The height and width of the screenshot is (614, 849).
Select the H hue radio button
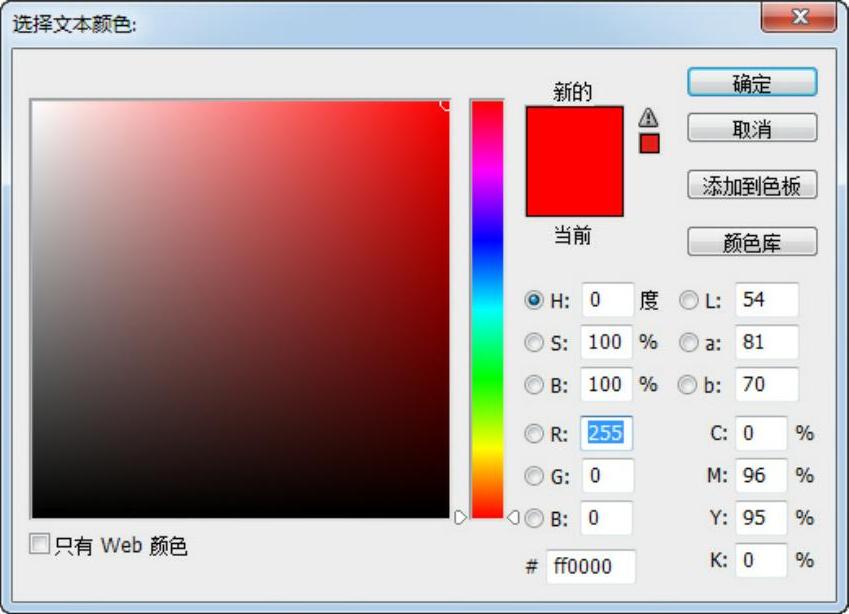[x=535, y=300]
